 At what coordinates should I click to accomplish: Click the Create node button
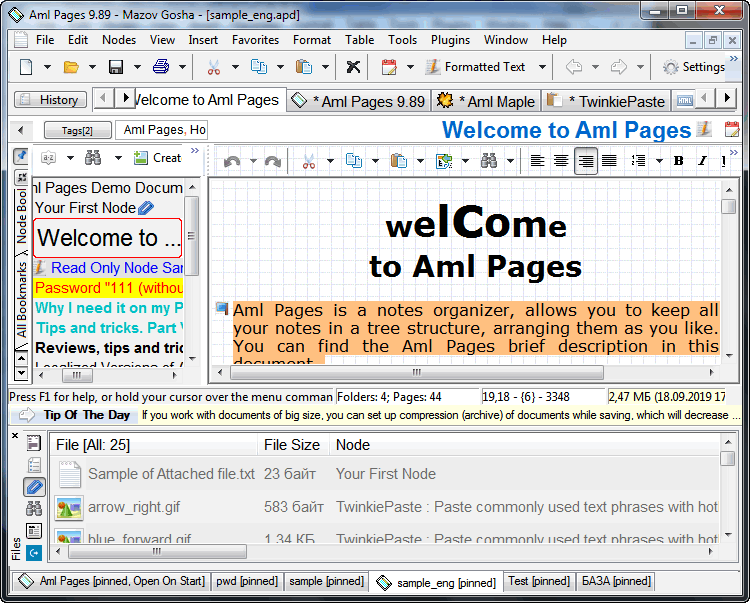click(158, 158)
